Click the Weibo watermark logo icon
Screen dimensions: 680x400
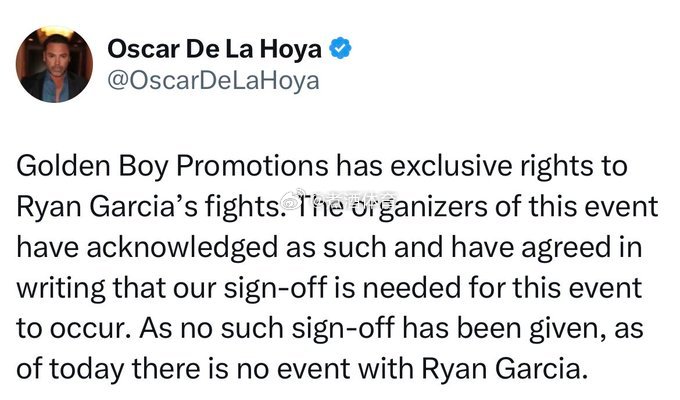click(293, 198)
